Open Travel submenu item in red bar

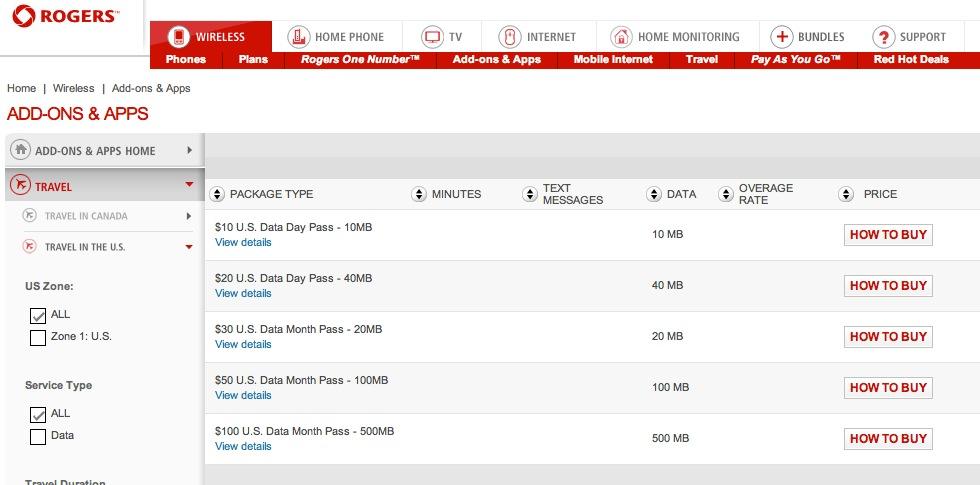(x=701, y=59)
